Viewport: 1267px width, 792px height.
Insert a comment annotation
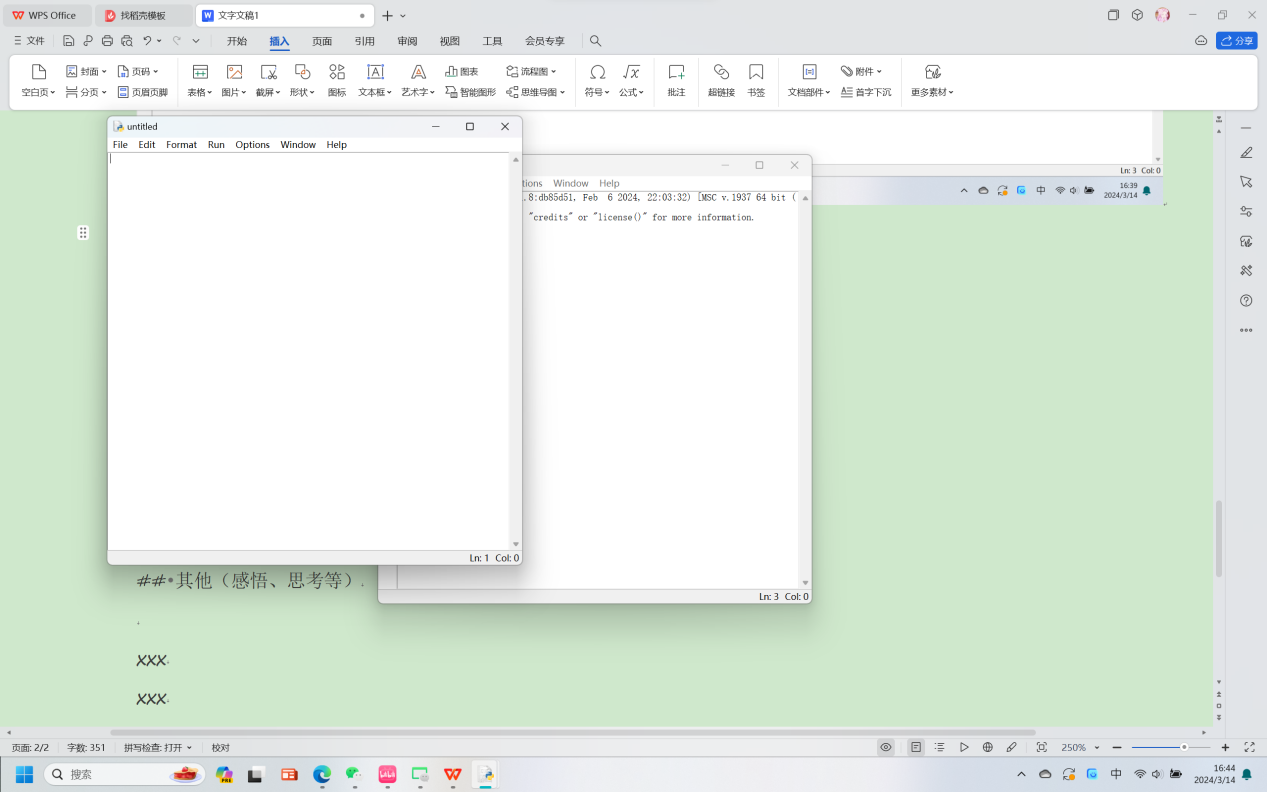click(676, 80)
